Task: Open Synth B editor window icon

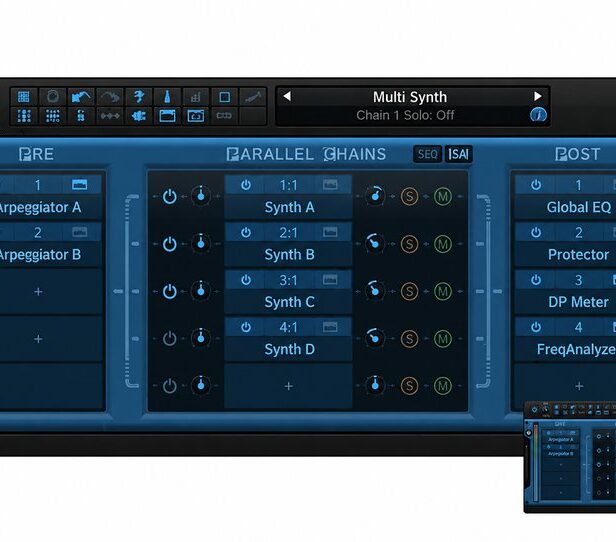Action: pyautogui.click(x=330, y=232)
